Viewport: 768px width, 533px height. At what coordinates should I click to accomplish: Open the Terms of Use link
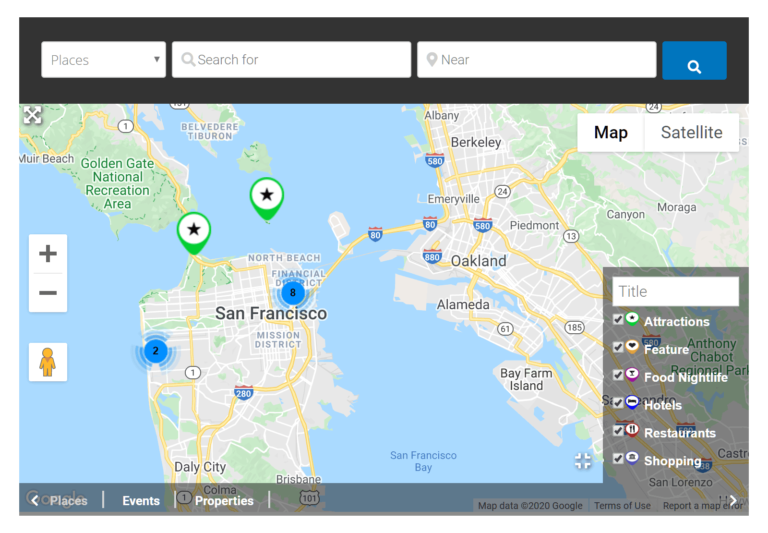tap(622, 506)
